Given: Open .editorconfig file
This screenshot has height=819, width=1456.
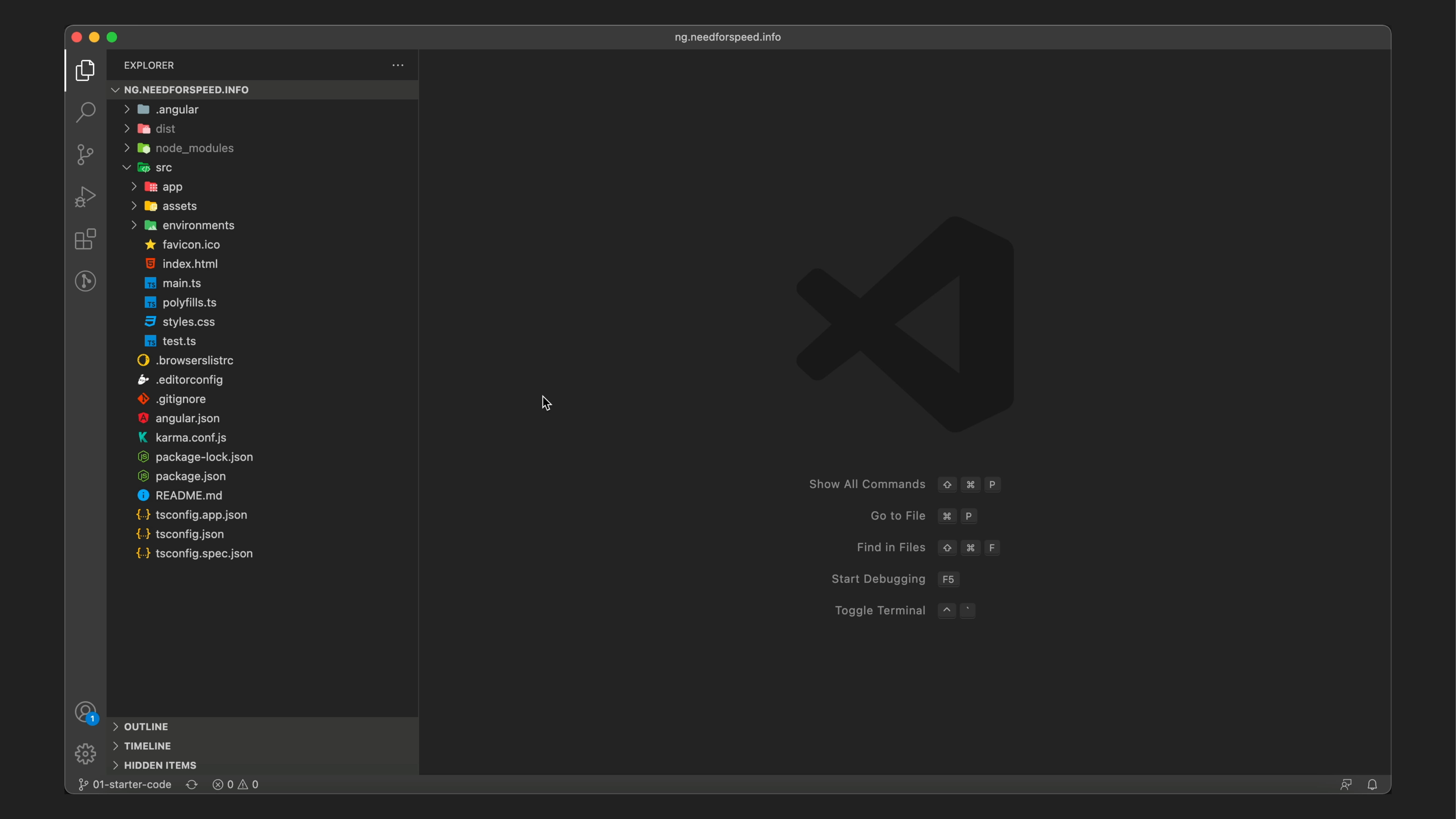Looking at the screenshot, I should pyautogui.click(x=263, y=380).
